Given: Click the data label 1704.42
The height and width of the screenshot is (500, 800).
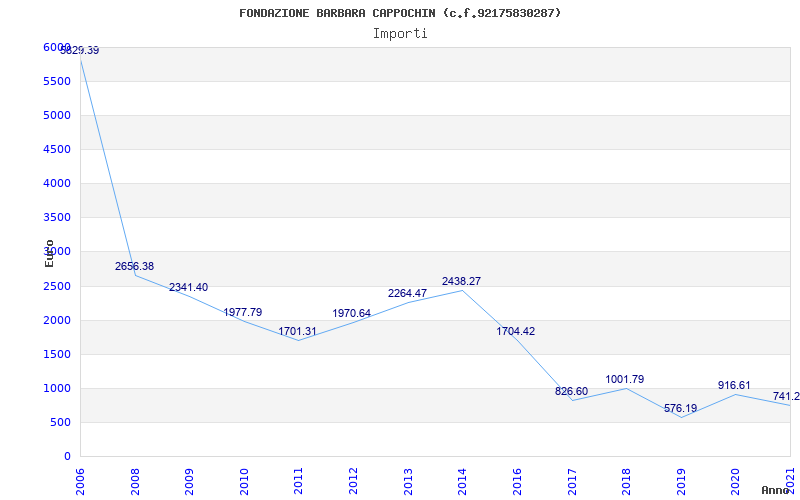Looking at the screenshot, I should tap(515, 331).
